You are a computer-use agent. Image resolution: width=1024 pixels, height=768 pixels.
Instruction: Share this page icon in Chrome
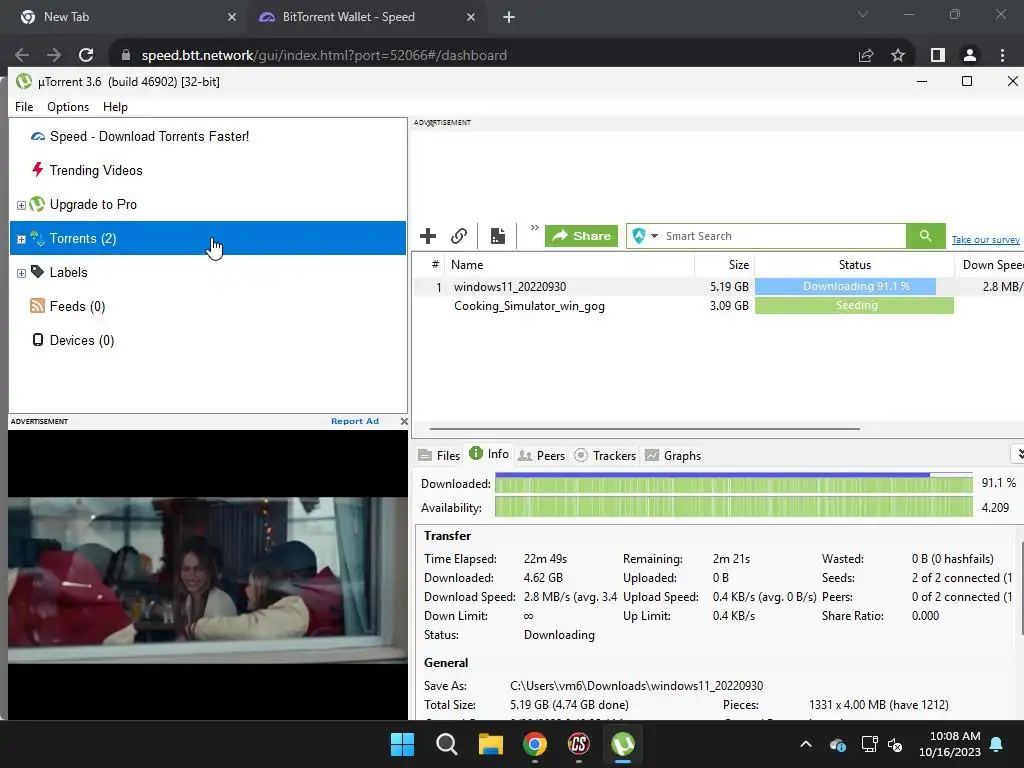(866, 55)
